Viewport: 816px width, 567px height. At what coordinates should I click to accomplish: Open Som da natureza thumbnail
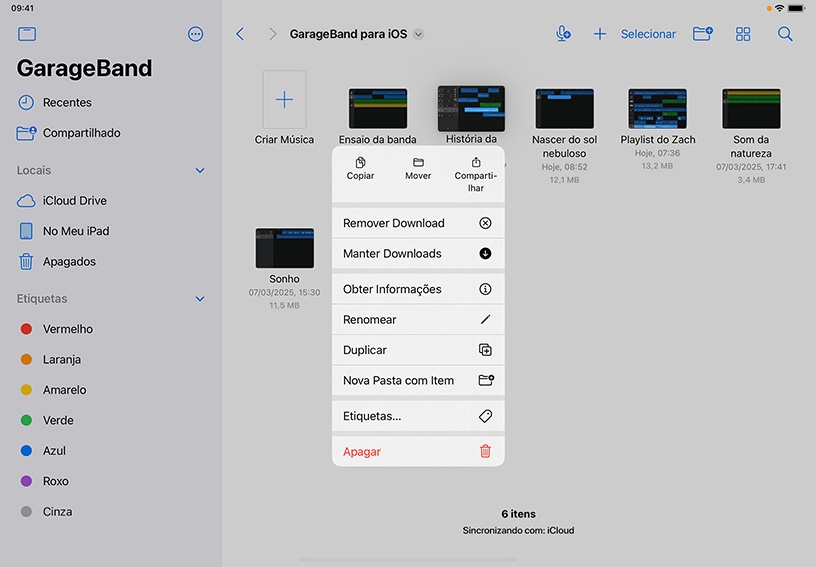(x=751, y=108)
